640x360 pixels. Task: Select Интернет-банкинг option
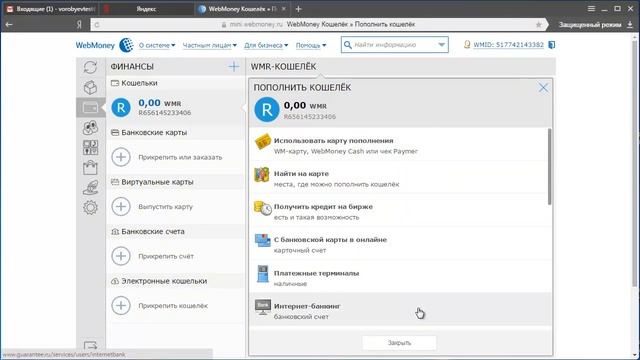coord(399,310)
